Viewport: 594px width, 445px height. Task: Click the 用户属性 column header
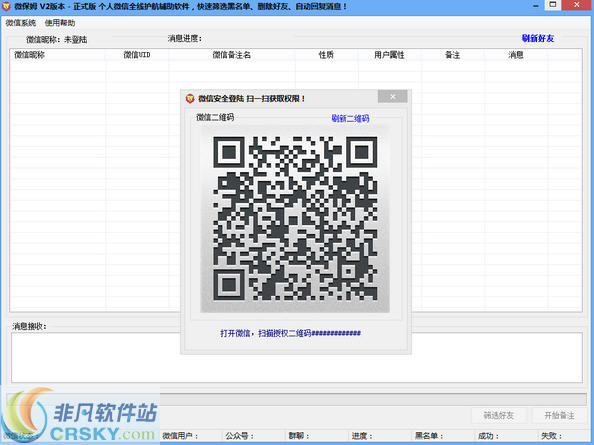point(389,55)
